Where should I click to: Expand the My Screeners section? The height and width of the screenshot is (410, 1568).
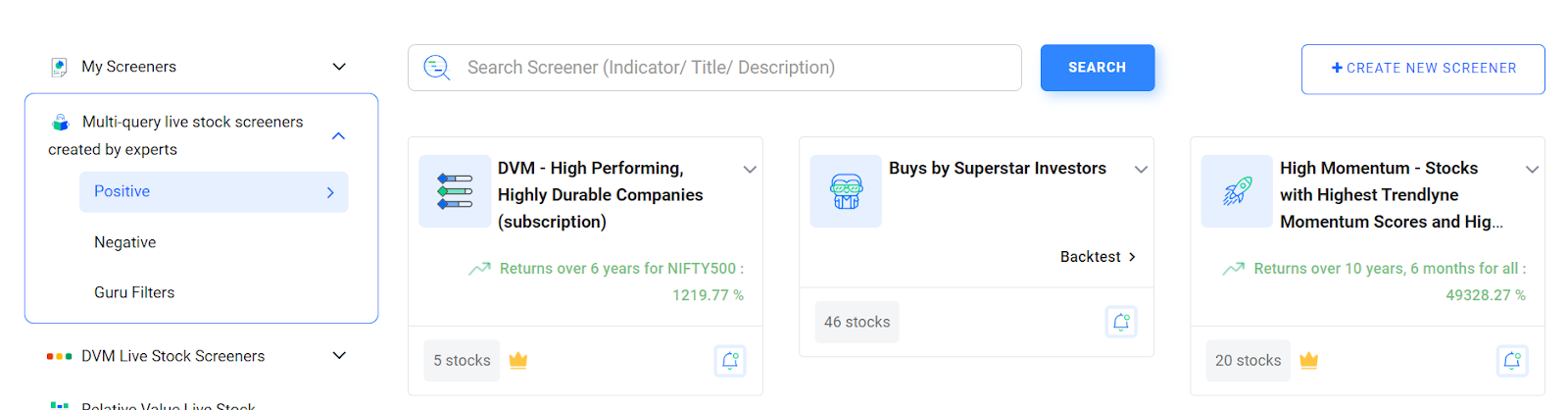(x=339, y=67)
